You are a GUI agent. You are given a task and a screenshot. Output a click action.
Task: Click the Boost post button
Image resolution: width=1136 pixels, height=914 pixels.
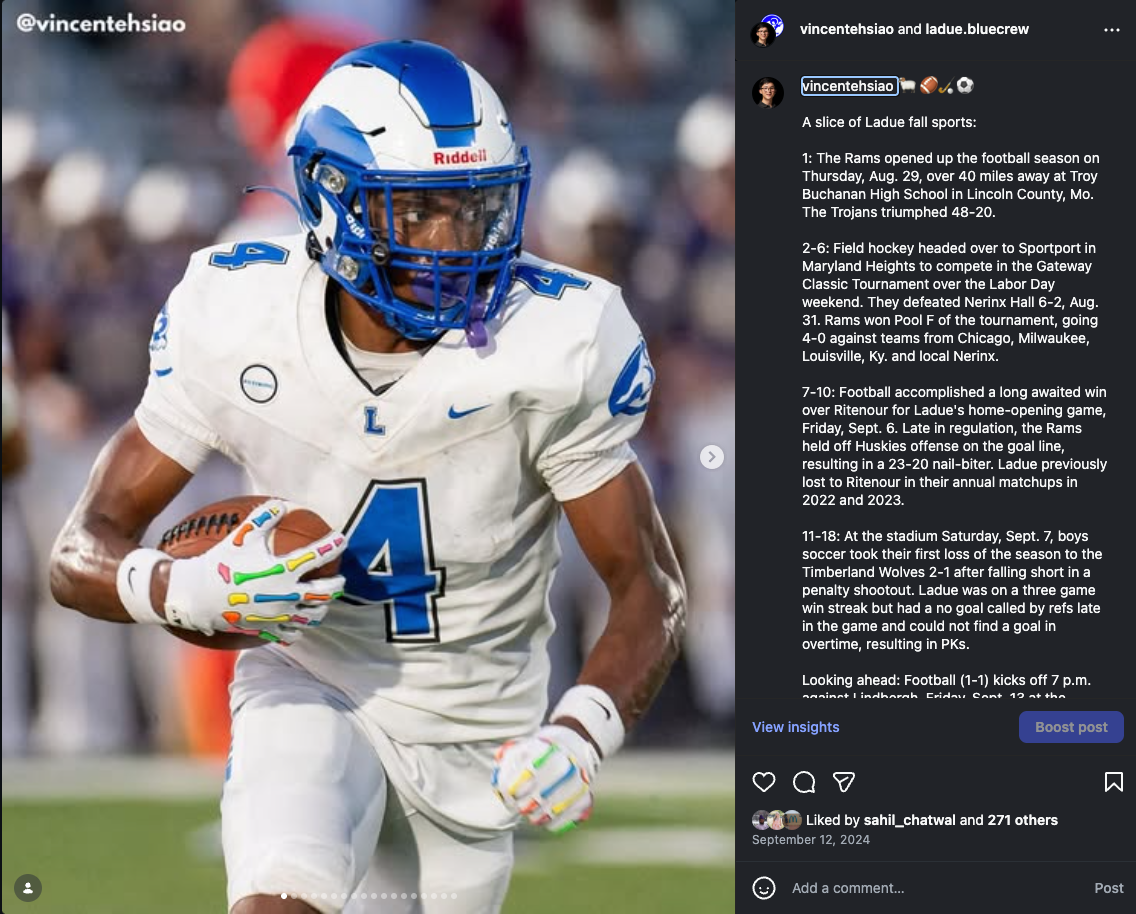(x=1071, y=727)
